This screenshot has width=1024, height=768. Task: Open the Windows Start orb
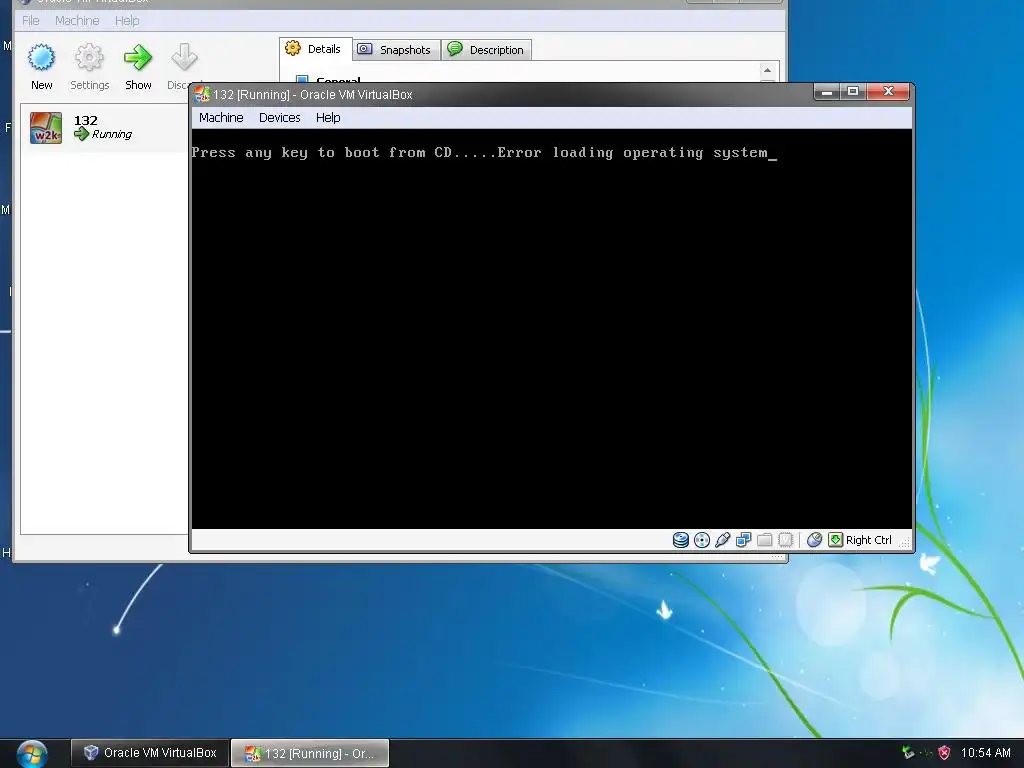32,754
